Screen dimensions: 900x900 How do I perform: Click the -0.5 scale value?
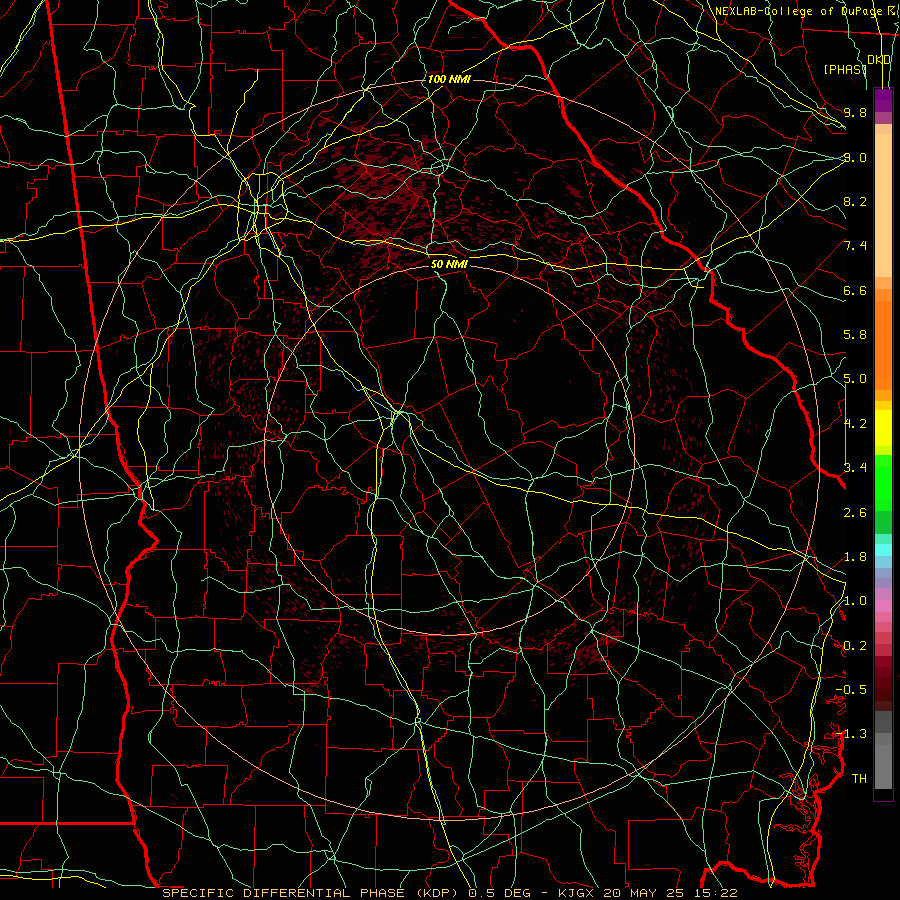point(851,690)
